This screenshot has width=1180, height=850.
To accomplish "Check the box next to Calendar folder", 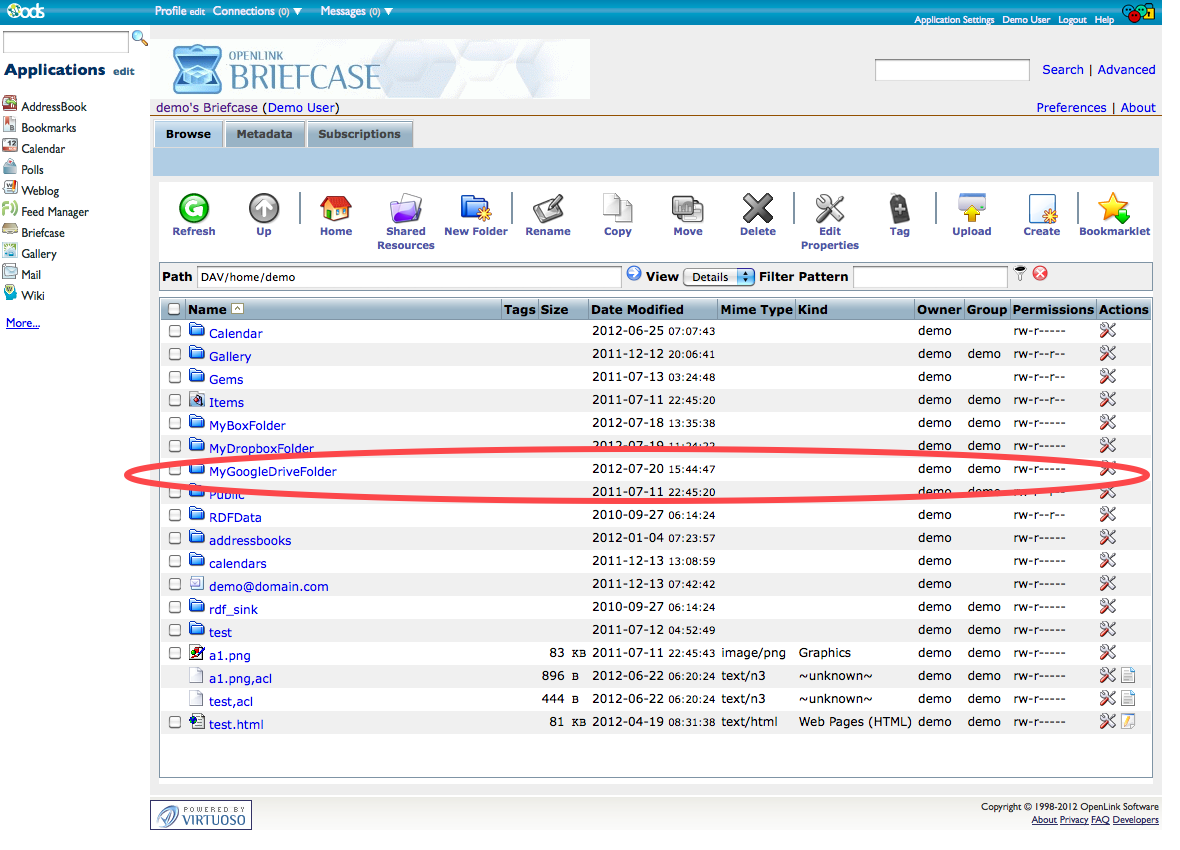I will [x=175, y=331].
